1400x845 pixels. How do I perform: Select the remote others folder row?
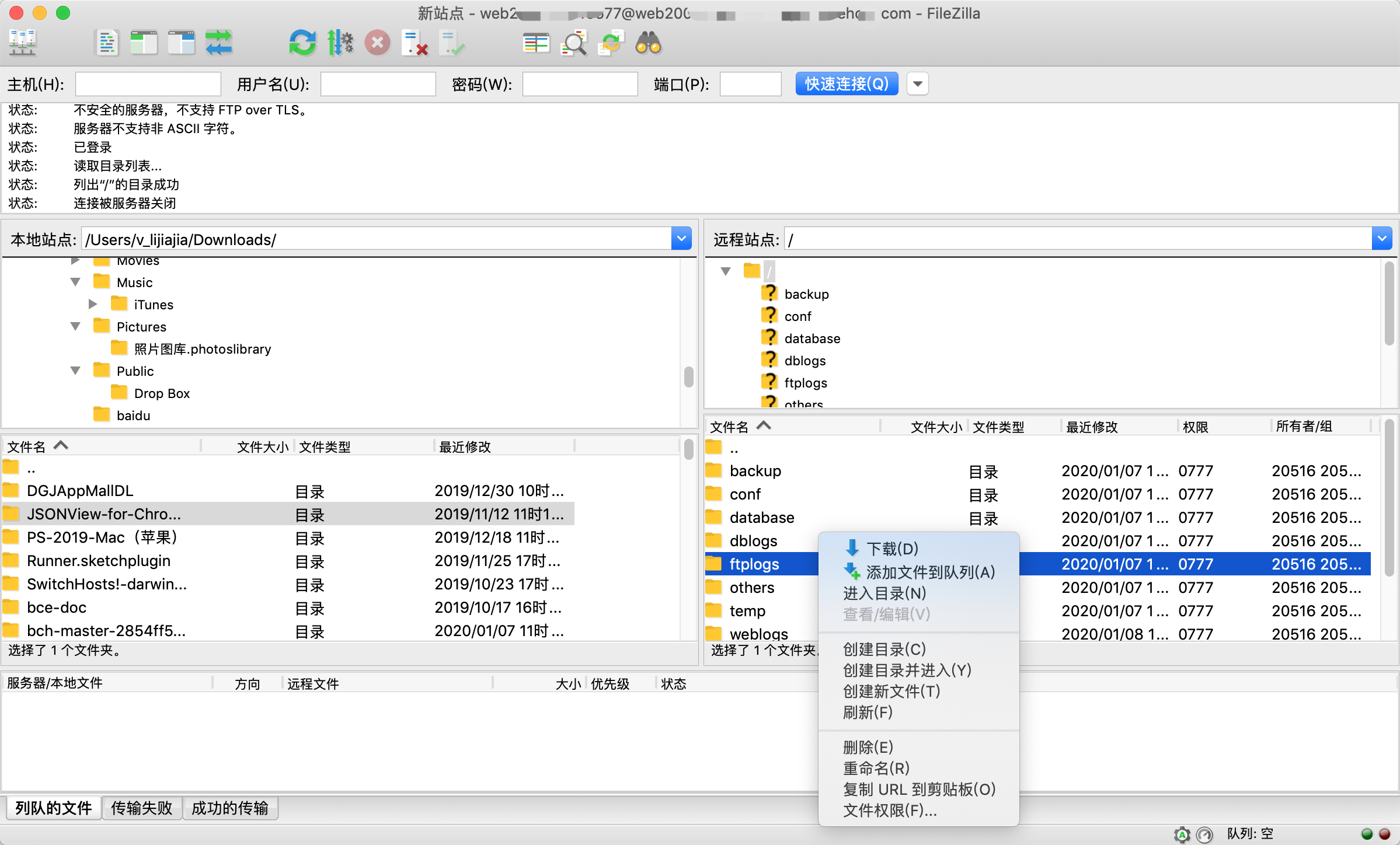[1037, 588]
